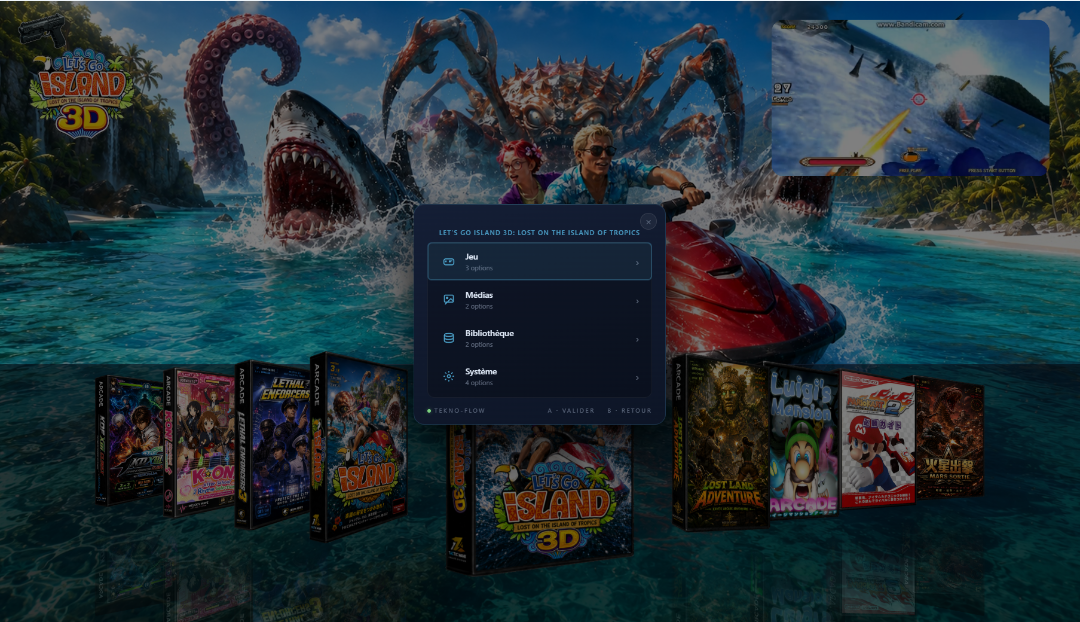Open the Jeu menu entry

539,262
